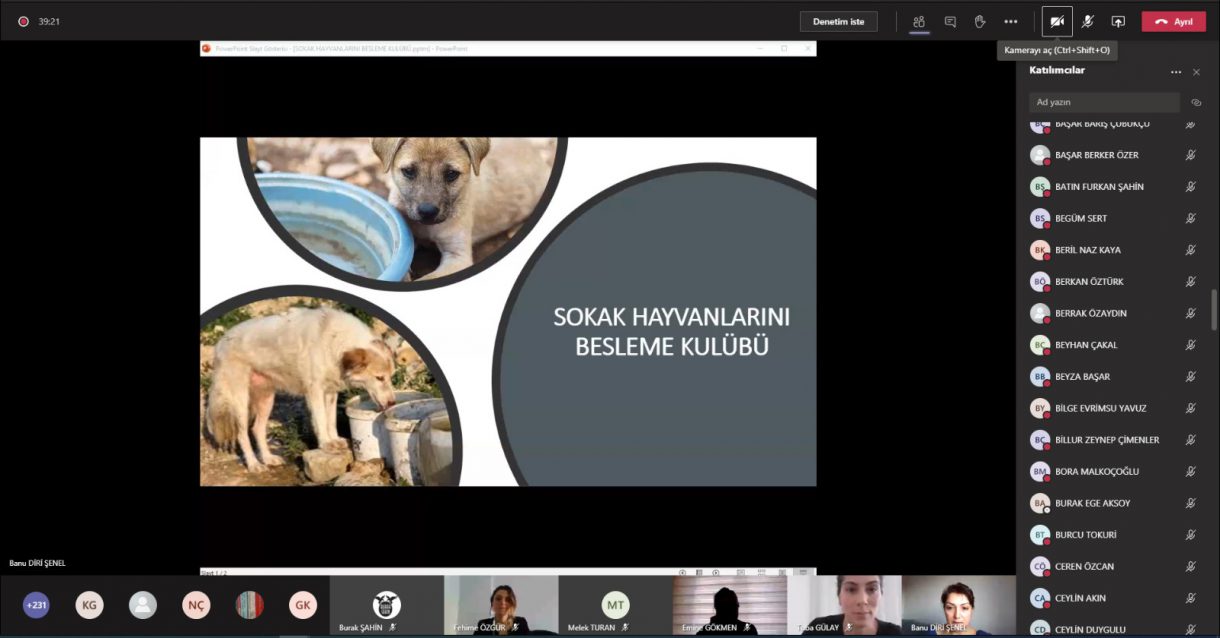Click the BS avatar of BEGÜM SERT
The image size is (1220, 638).
pos(1040,218)
